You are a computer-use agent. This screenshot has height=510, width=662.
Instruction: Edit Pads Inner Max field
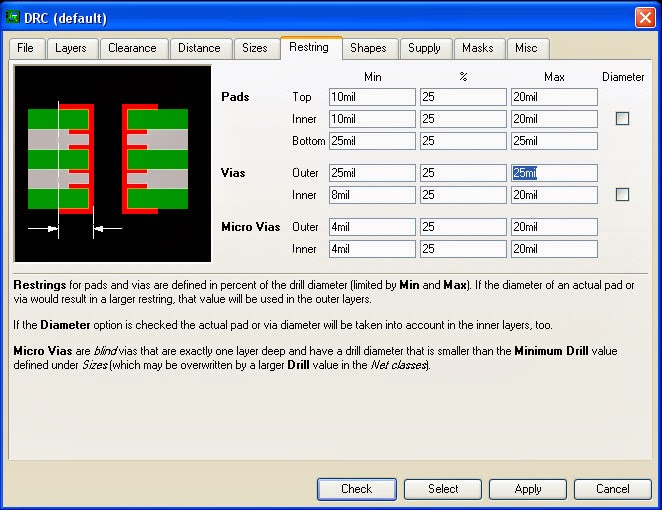[554, 119]
